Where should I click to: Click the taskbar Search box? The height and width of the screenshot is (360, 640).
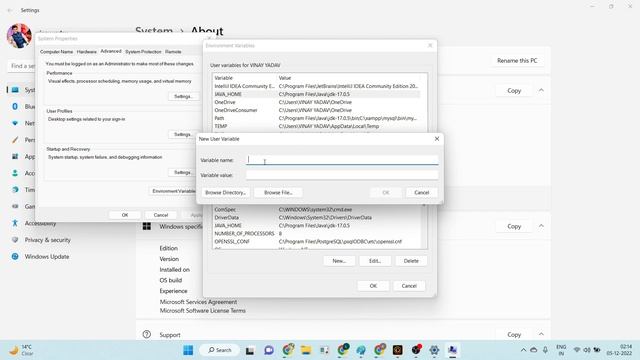pyautogui.click(x=220, y=350)
